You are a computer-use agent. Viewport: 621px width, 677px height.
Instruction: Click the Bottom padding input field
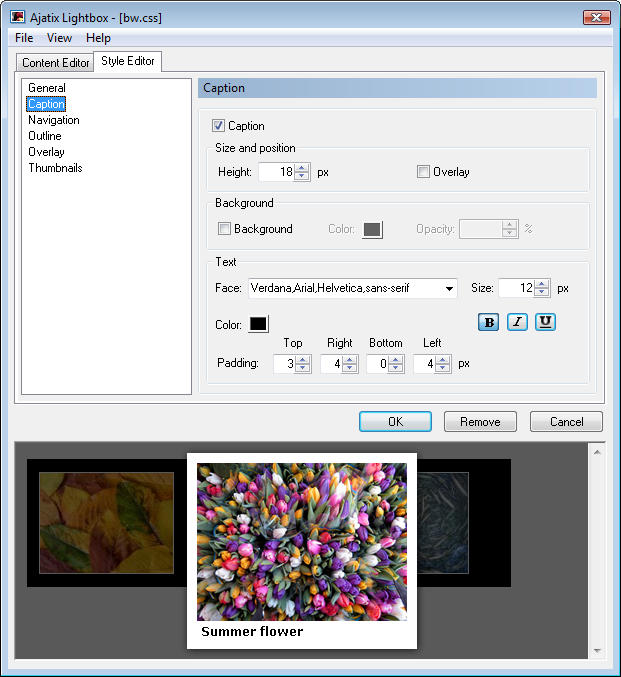pos(377,364)
